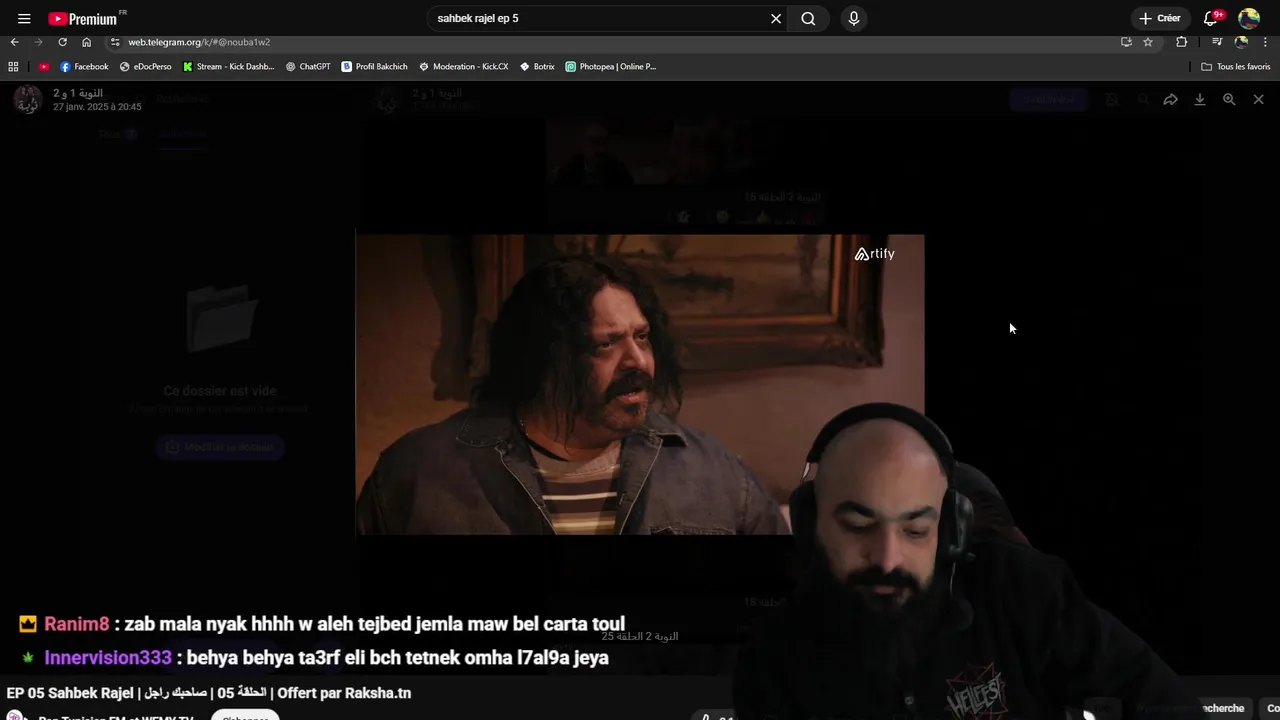Viewport: 1280px width, 720px height.
Task: Open the ChatGPT bookmark
Action: click(x=308, y=66)
